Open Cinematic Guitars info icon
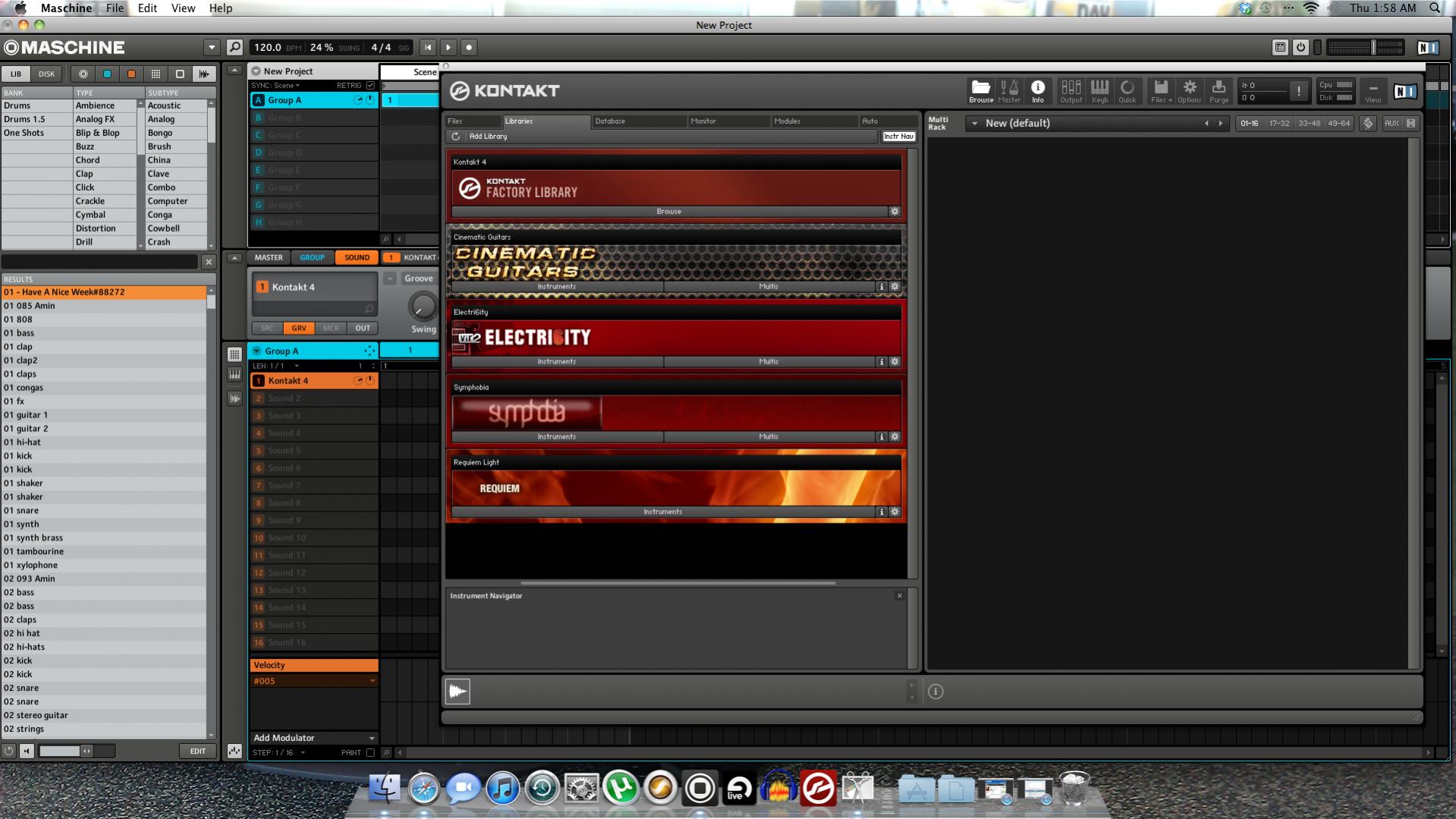 pos(881,287)
